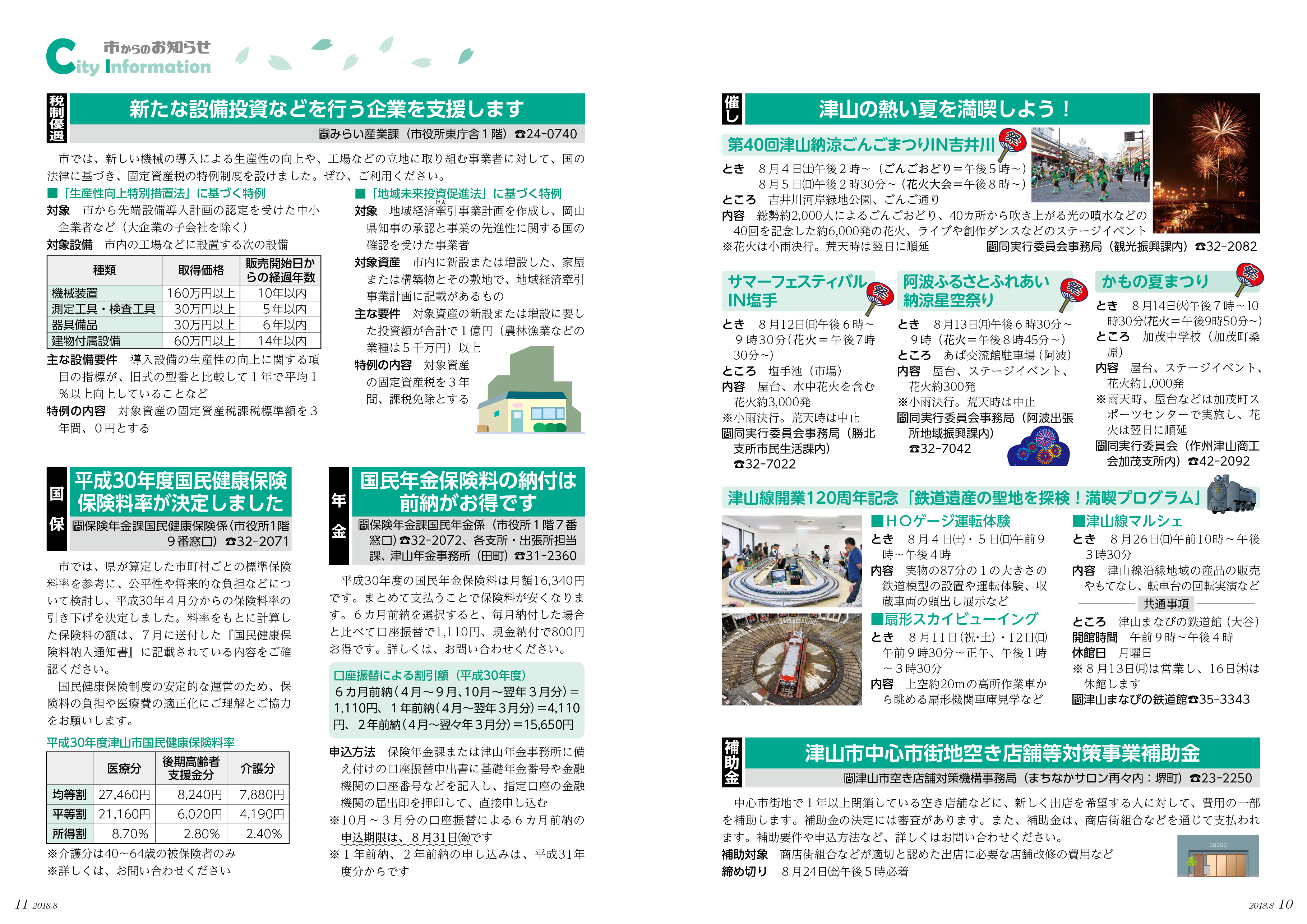Click the 平成30年度津山市国民健康保険料率 table title
The image size is (1307, 924).
[140, 743]
